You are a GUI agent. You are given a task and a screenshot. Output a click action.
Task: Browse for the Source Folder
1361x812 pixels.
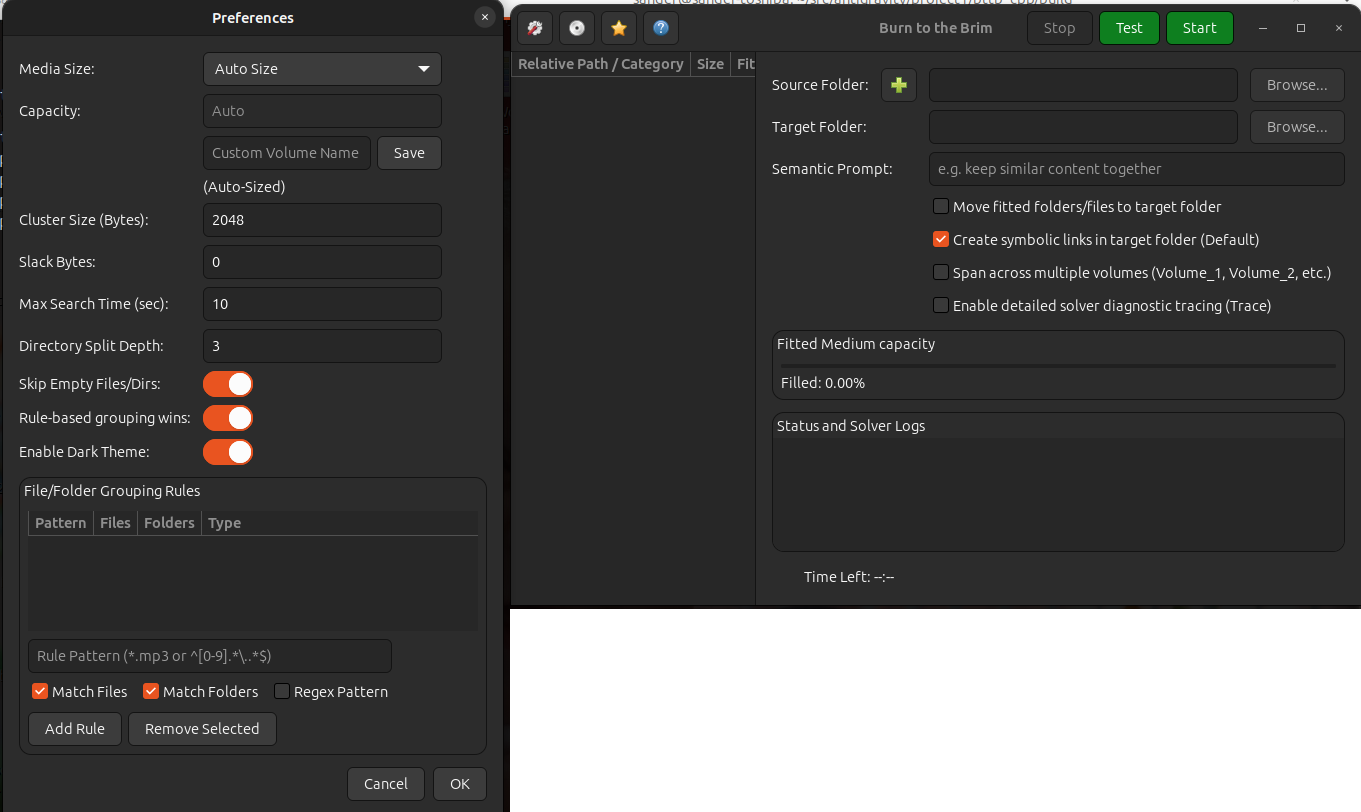point(1297,85)
